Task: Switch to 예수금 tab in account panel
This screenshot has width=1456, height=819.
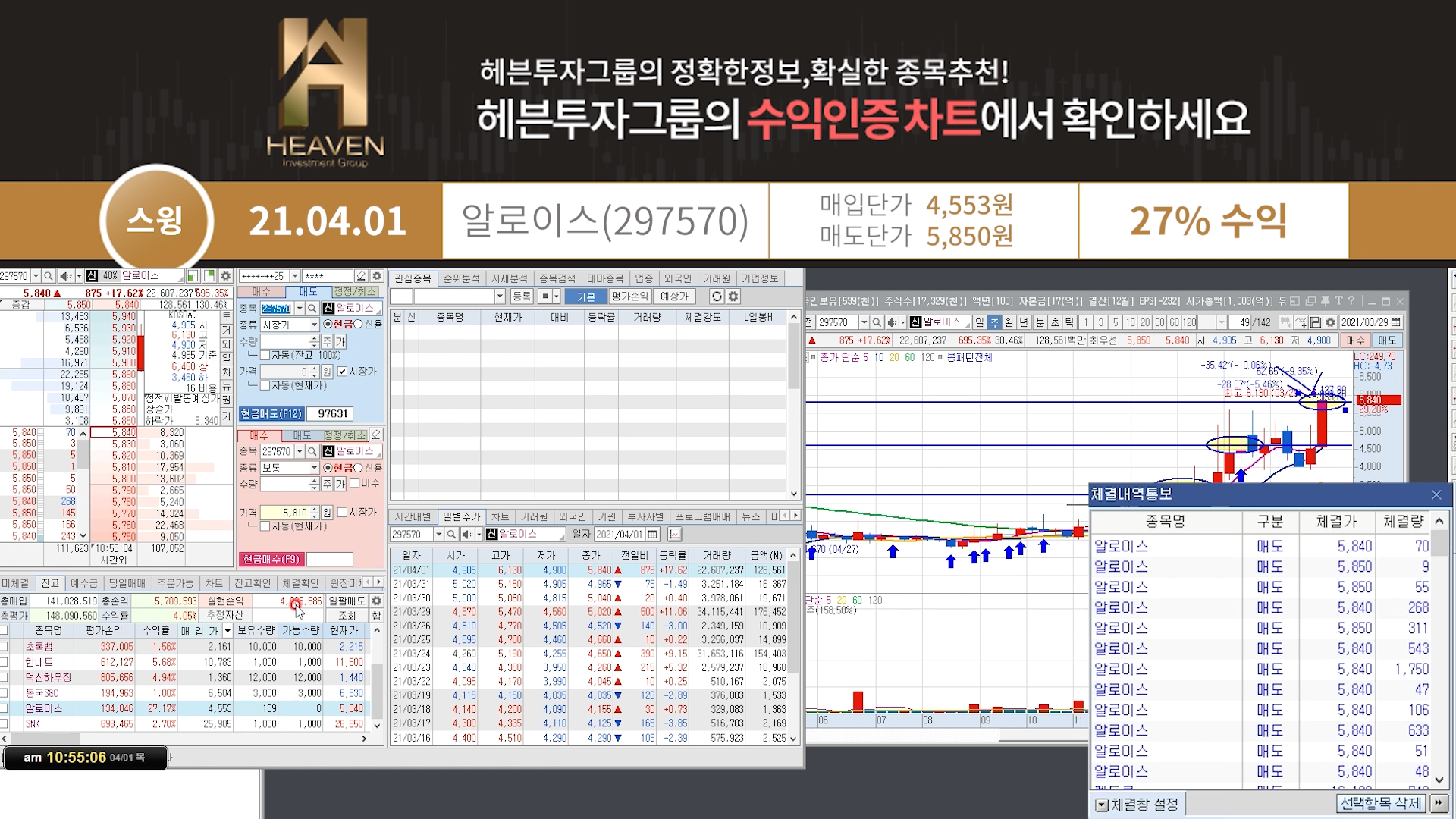Action: (83, 583)
